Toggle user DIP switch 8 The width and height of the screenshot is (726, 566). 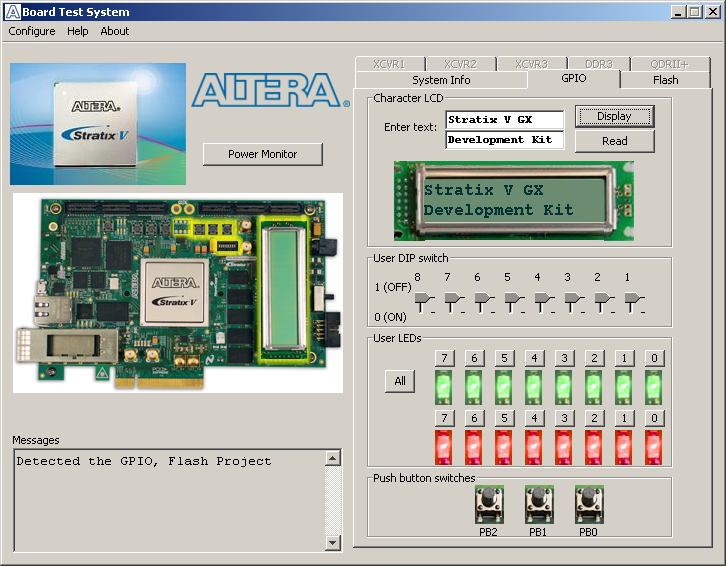pos(424,302)
